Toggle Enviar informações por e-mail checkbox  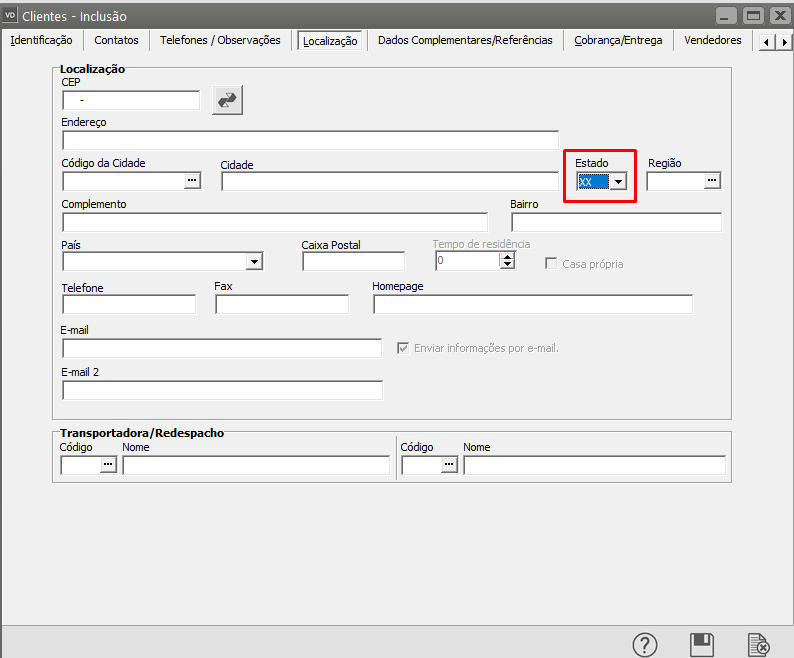(x=403, y=348)
